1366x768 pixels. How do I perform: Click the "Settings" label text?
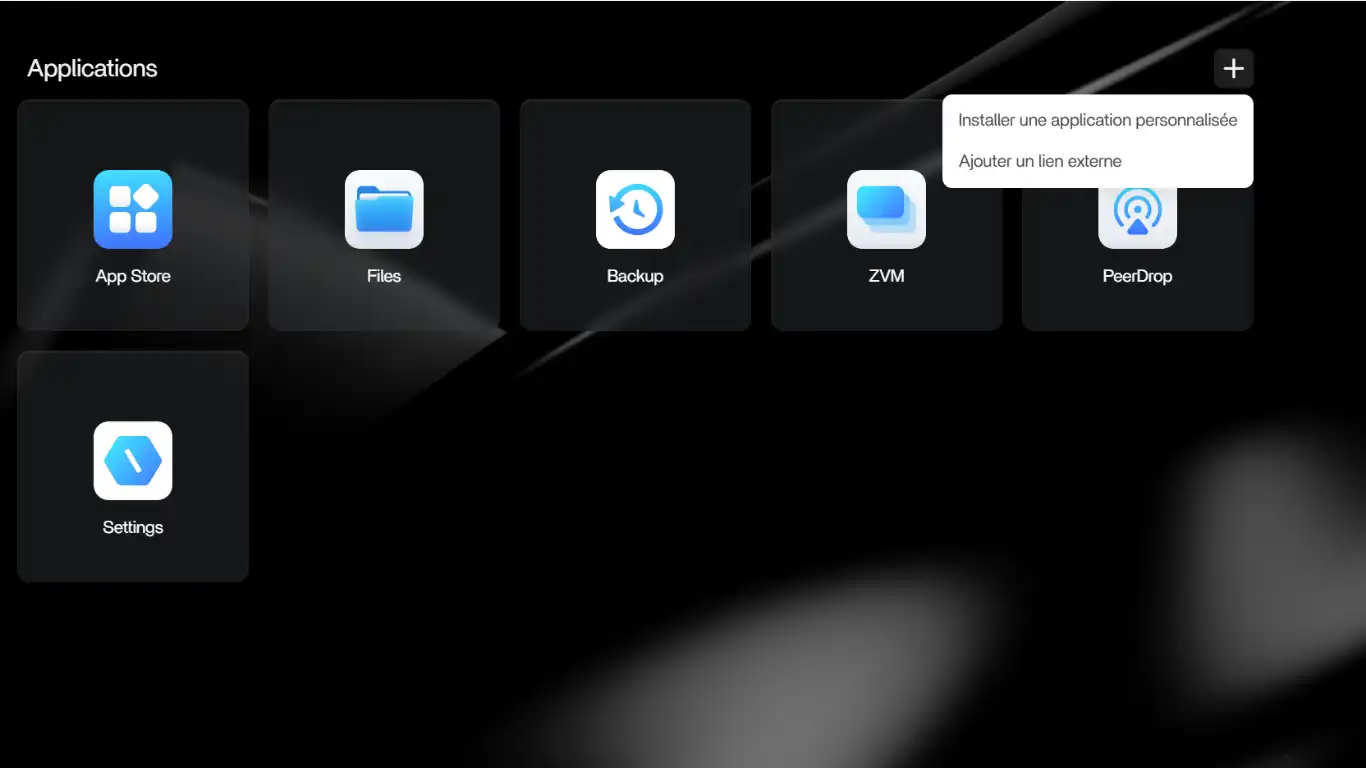[133, 527]
